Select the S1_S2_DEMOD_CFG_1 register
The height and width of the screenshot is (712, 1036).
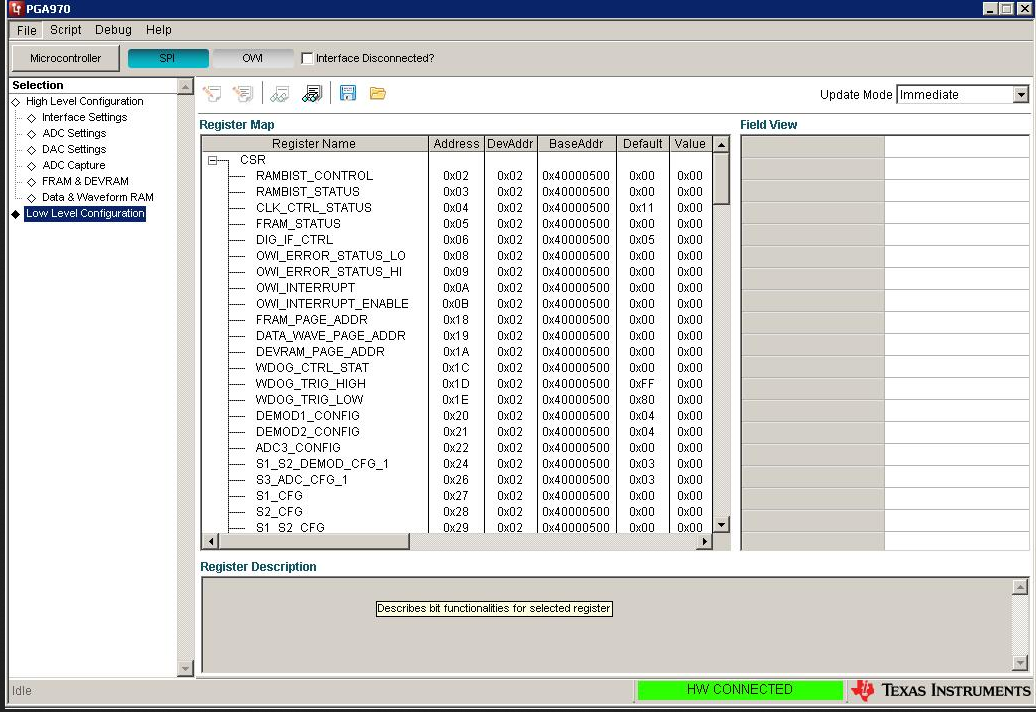[x=322, y=464]
